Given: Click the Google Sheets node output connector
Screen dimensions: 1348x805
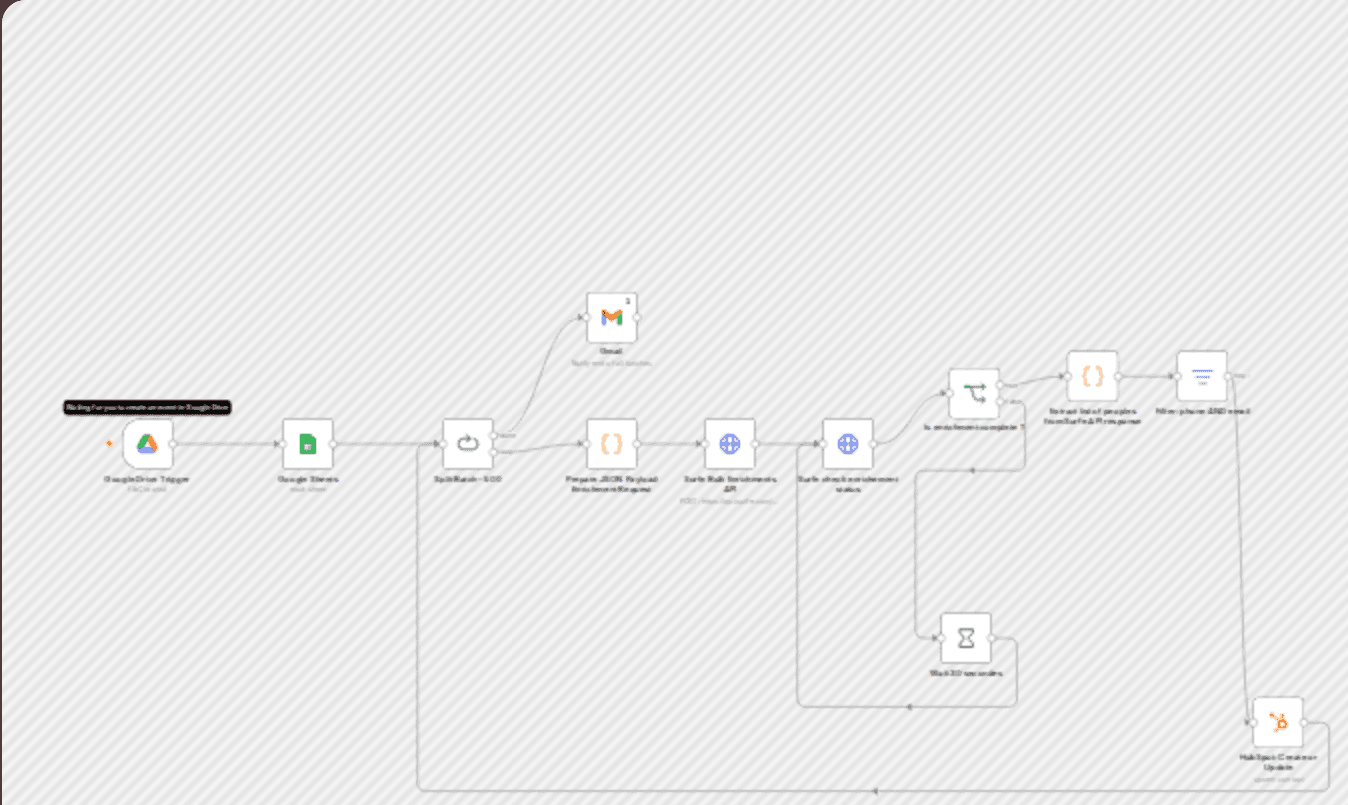Looking at the screenshot, I should [333, 443].
